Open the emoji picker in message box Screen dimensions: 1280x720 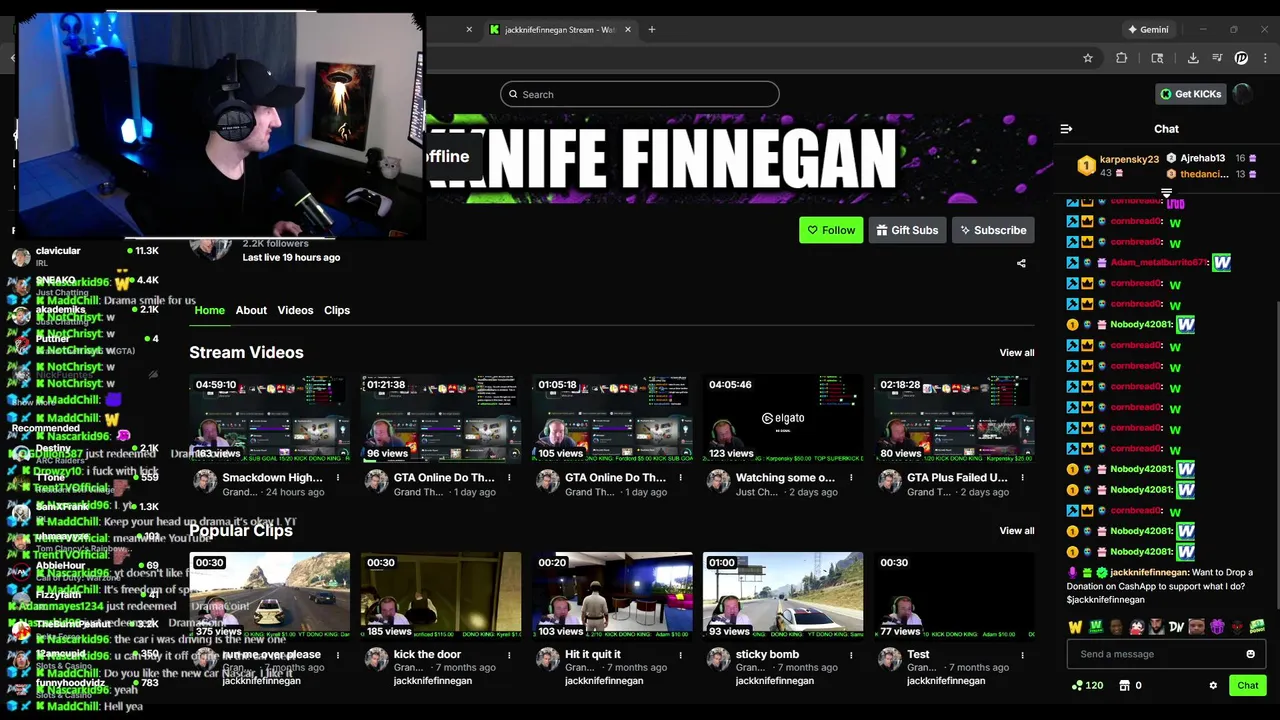point(1250,654)
